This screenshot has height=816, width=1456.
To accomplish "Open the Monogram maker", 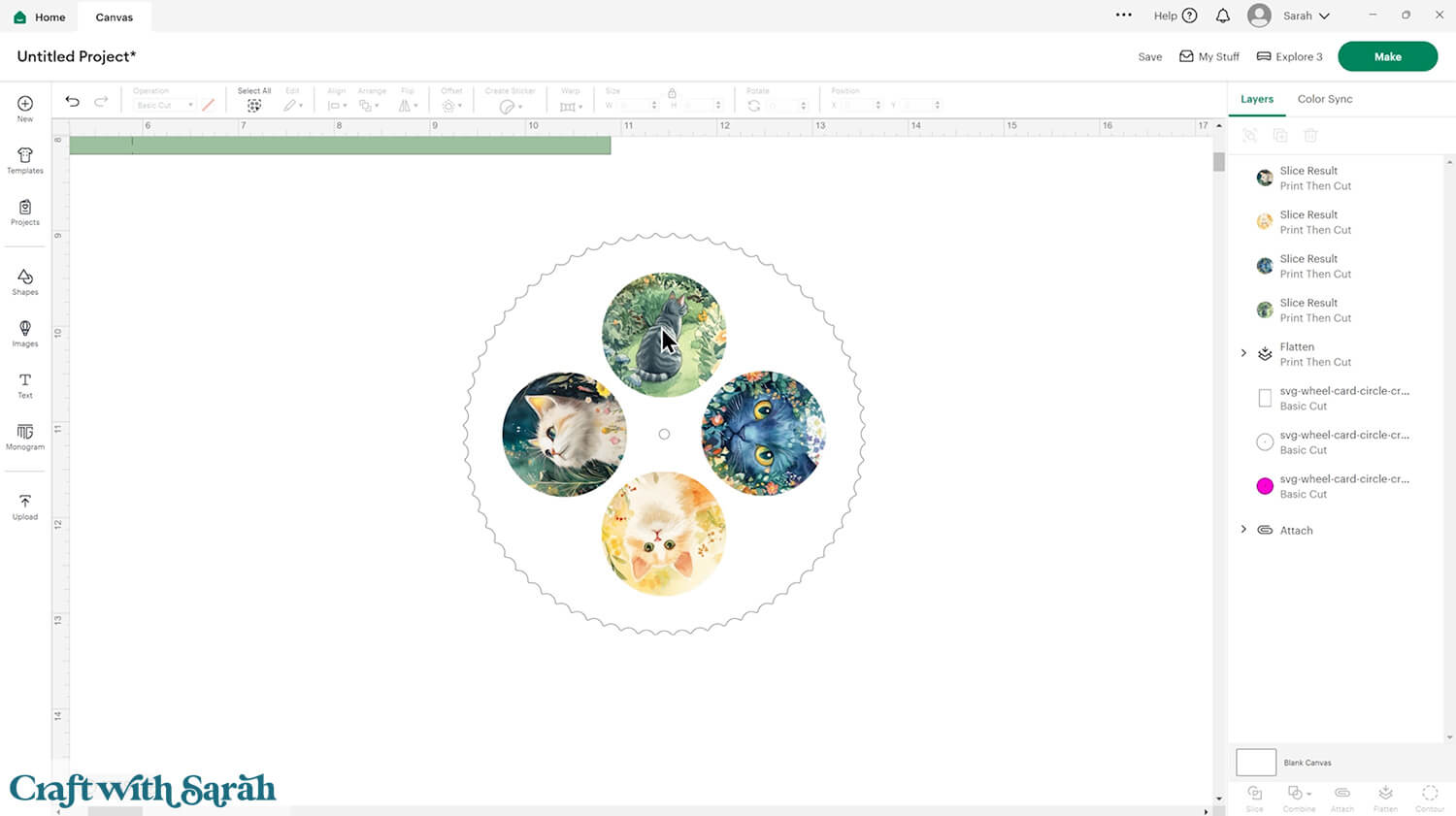I will (x=25, y=437).
